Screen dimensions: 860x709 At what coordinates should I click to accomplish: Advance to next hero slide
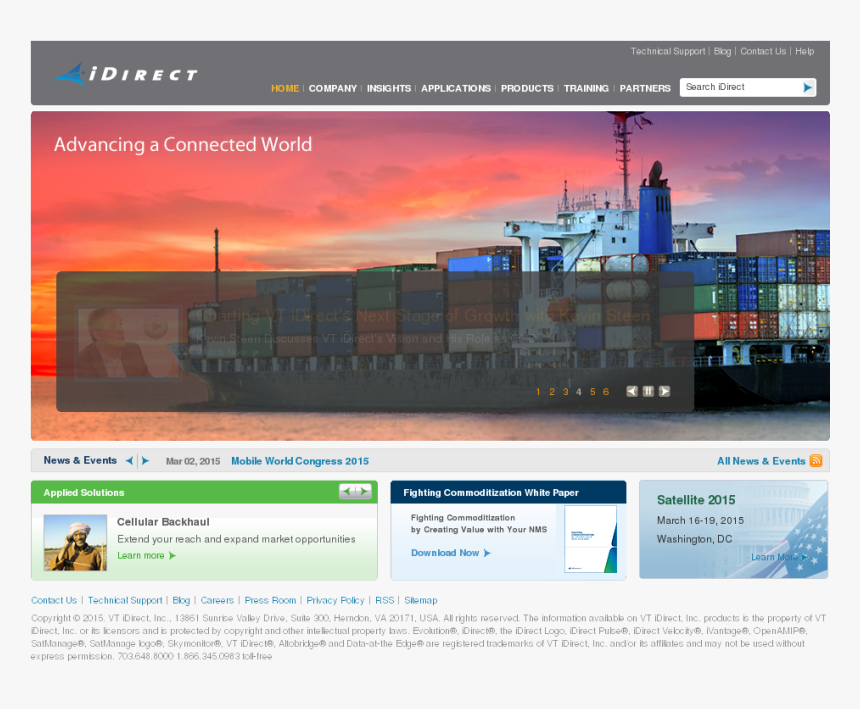click(x=664, y=391)
